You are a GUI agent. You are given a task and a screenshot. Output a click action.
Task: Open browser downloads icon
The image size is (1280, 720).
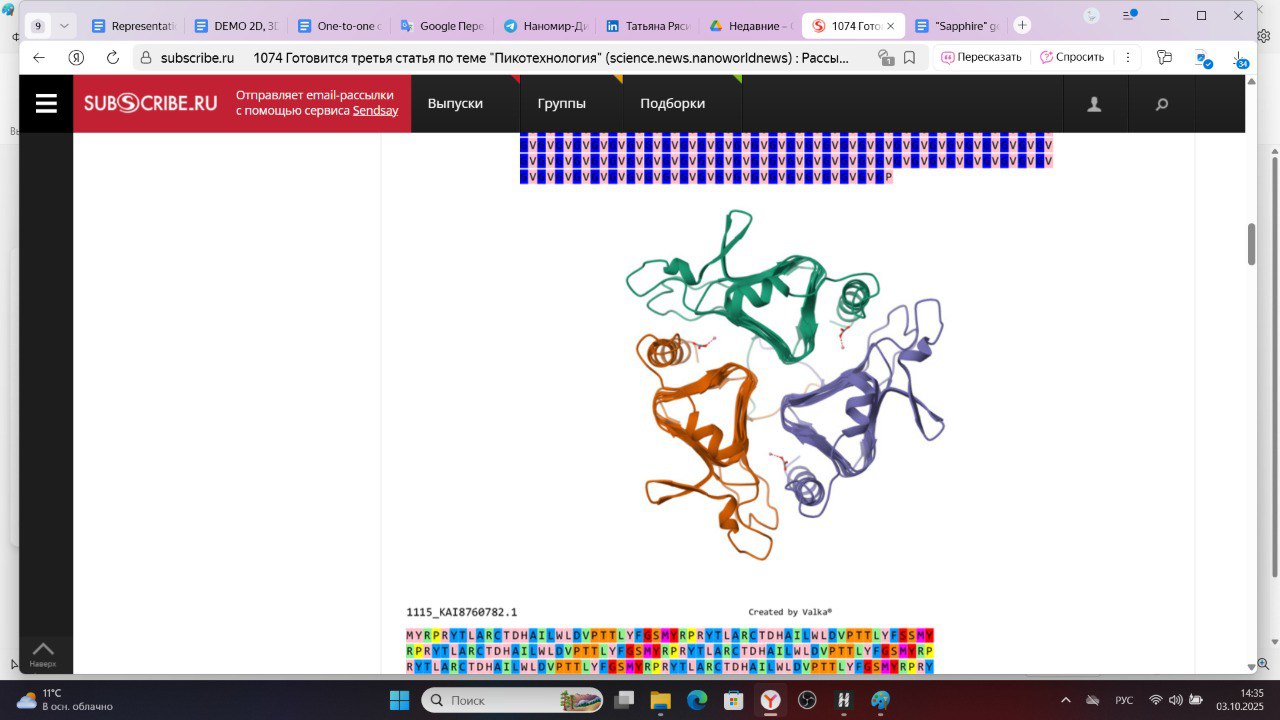pos(1240,58)
